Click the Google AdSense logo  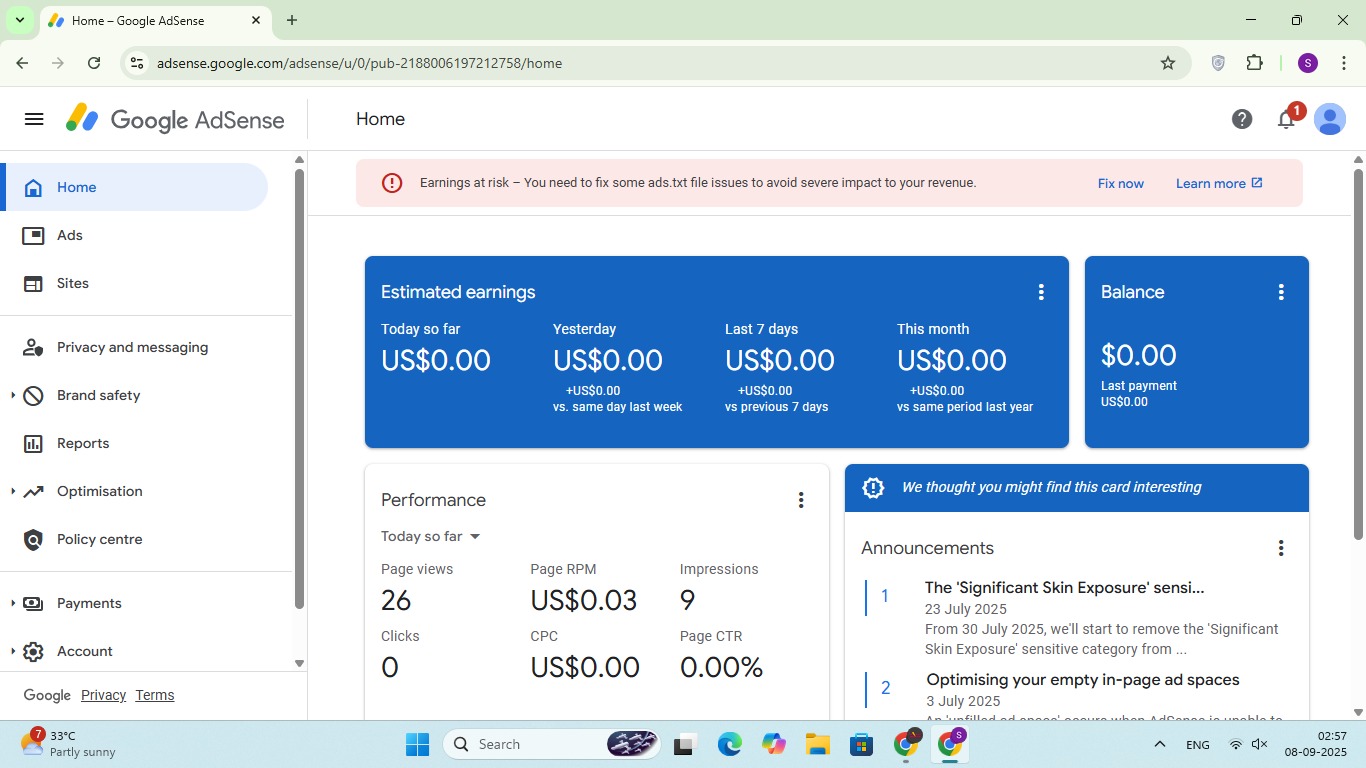(175, 119)
